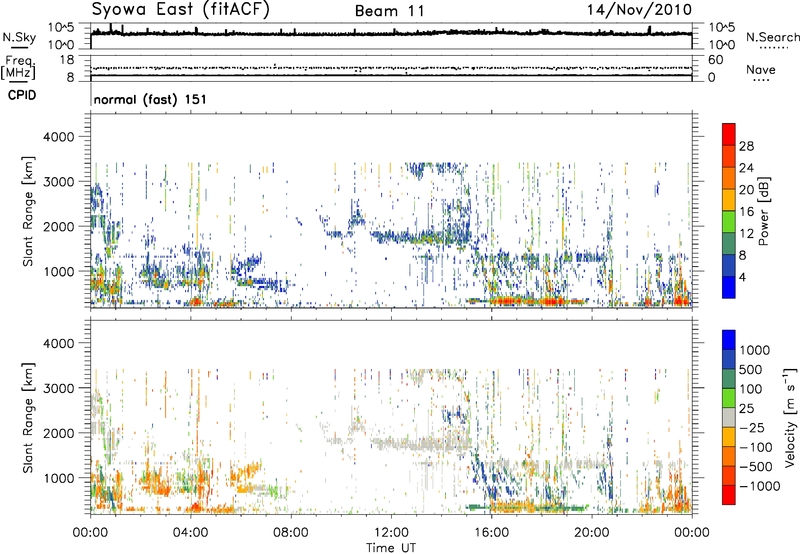Select the '20' value on the power color bar
The width and height of the screenshot is (800, 554).
[746, 190]
